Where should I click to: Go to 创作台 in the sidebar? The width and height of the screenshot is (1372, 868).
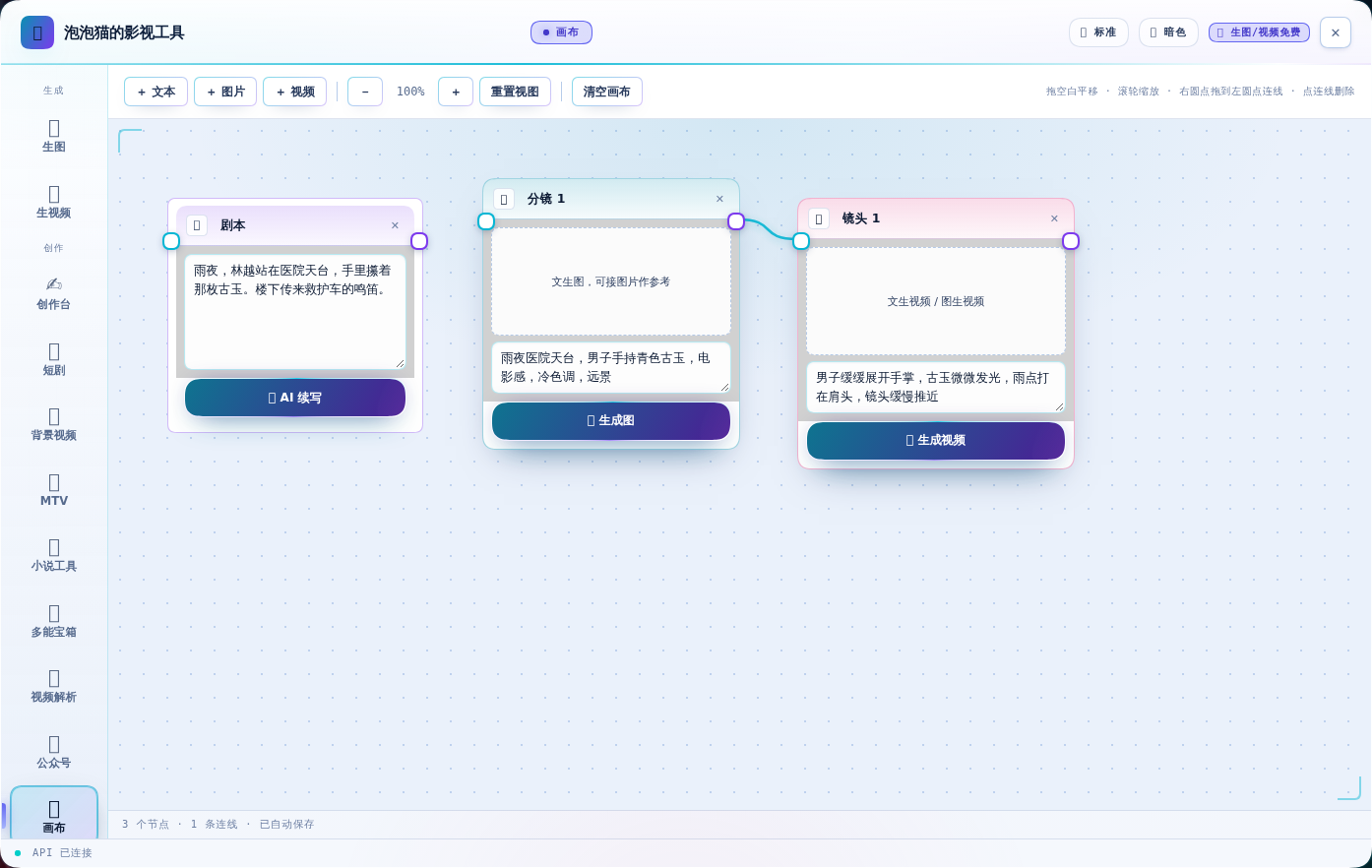[x=54, y=293]
